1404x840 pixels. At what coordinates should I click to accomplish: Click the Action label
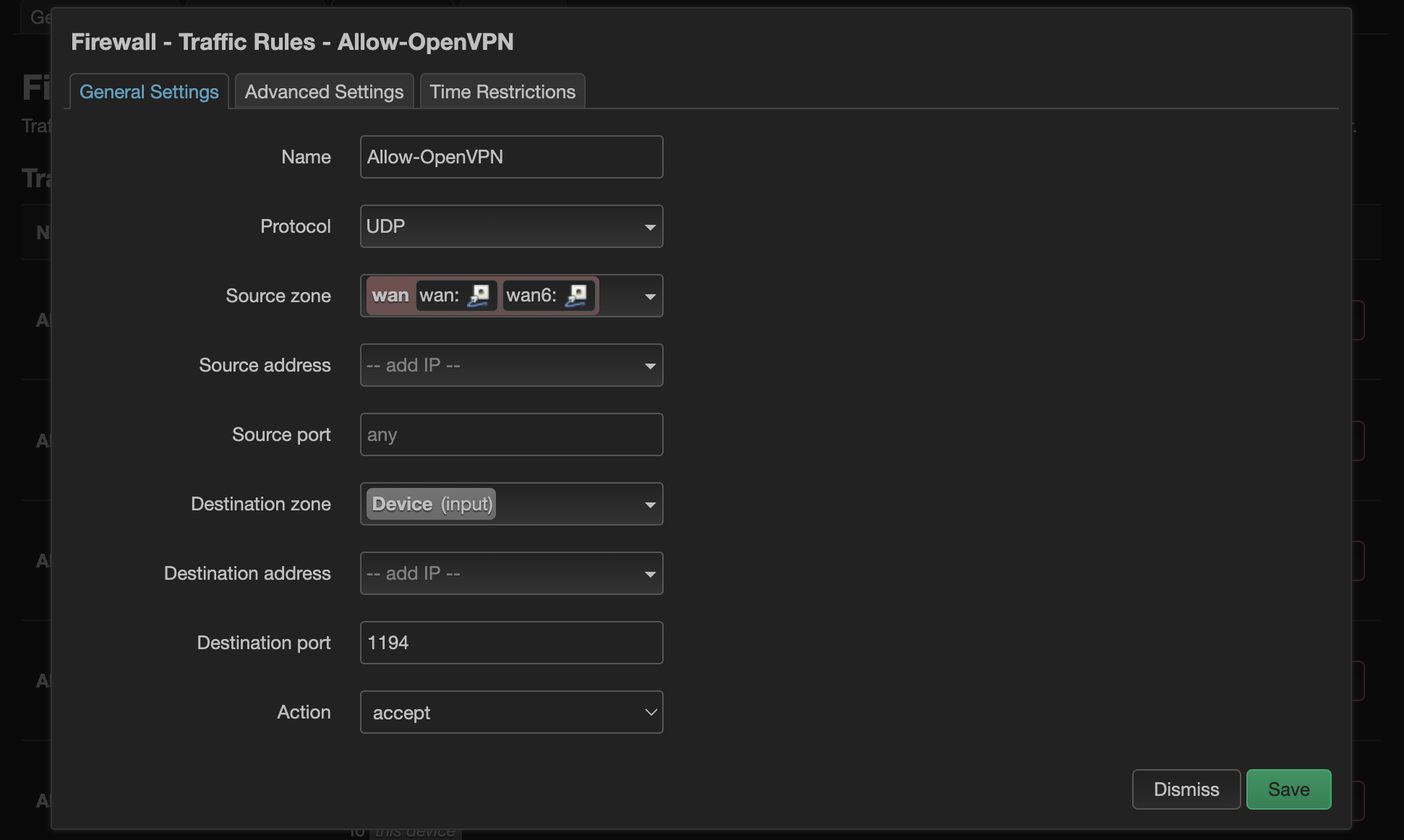tap(304, 712)
